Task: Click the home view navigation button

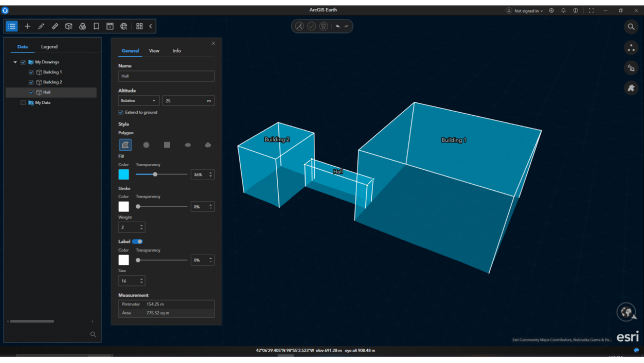Action: pyautogui.click(x=631, y=48)
